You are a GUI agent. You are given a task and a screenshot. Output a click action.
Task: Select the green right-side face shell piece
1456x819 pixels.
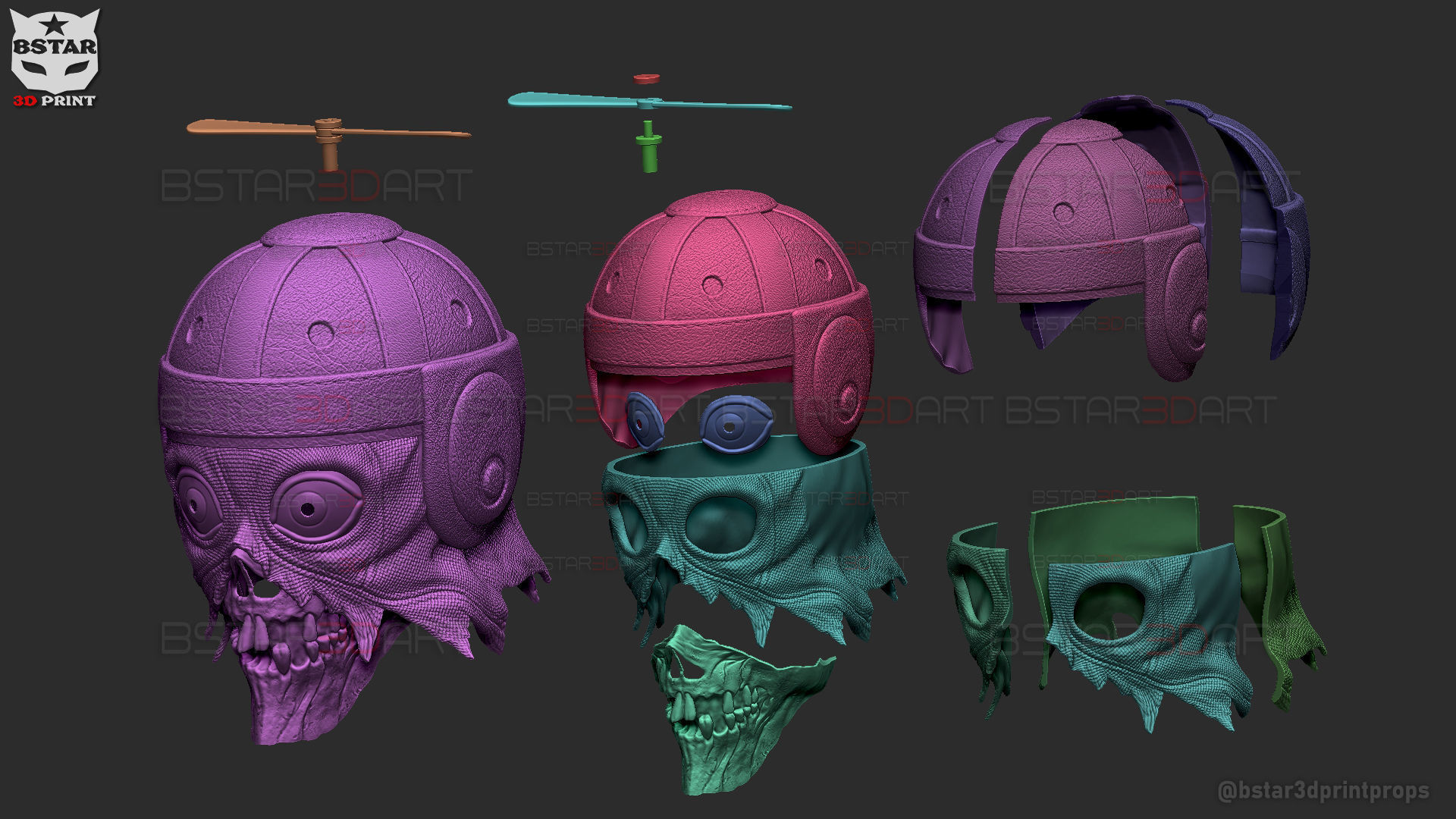(1282, 607)
